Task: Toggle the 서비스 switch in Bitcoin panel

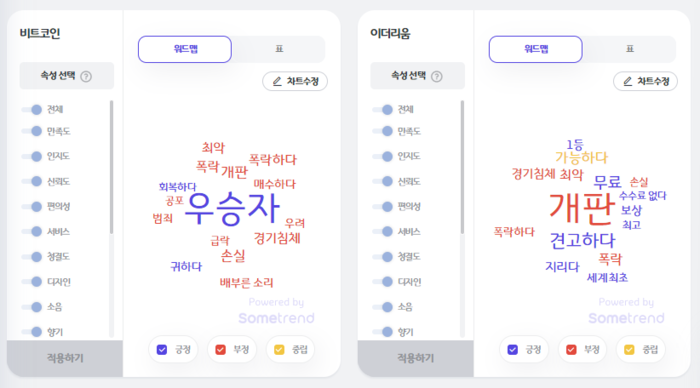Action: 32,231
